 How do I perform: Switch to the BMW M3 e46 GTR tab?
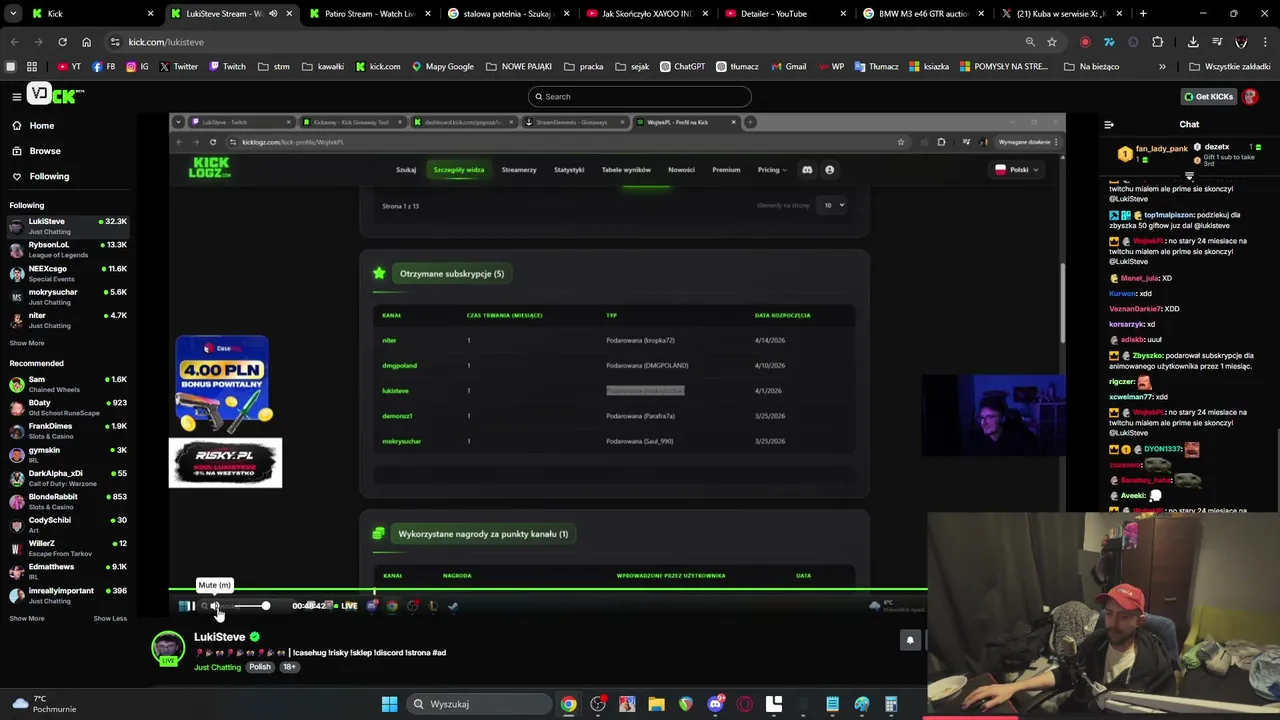[921, 14]
